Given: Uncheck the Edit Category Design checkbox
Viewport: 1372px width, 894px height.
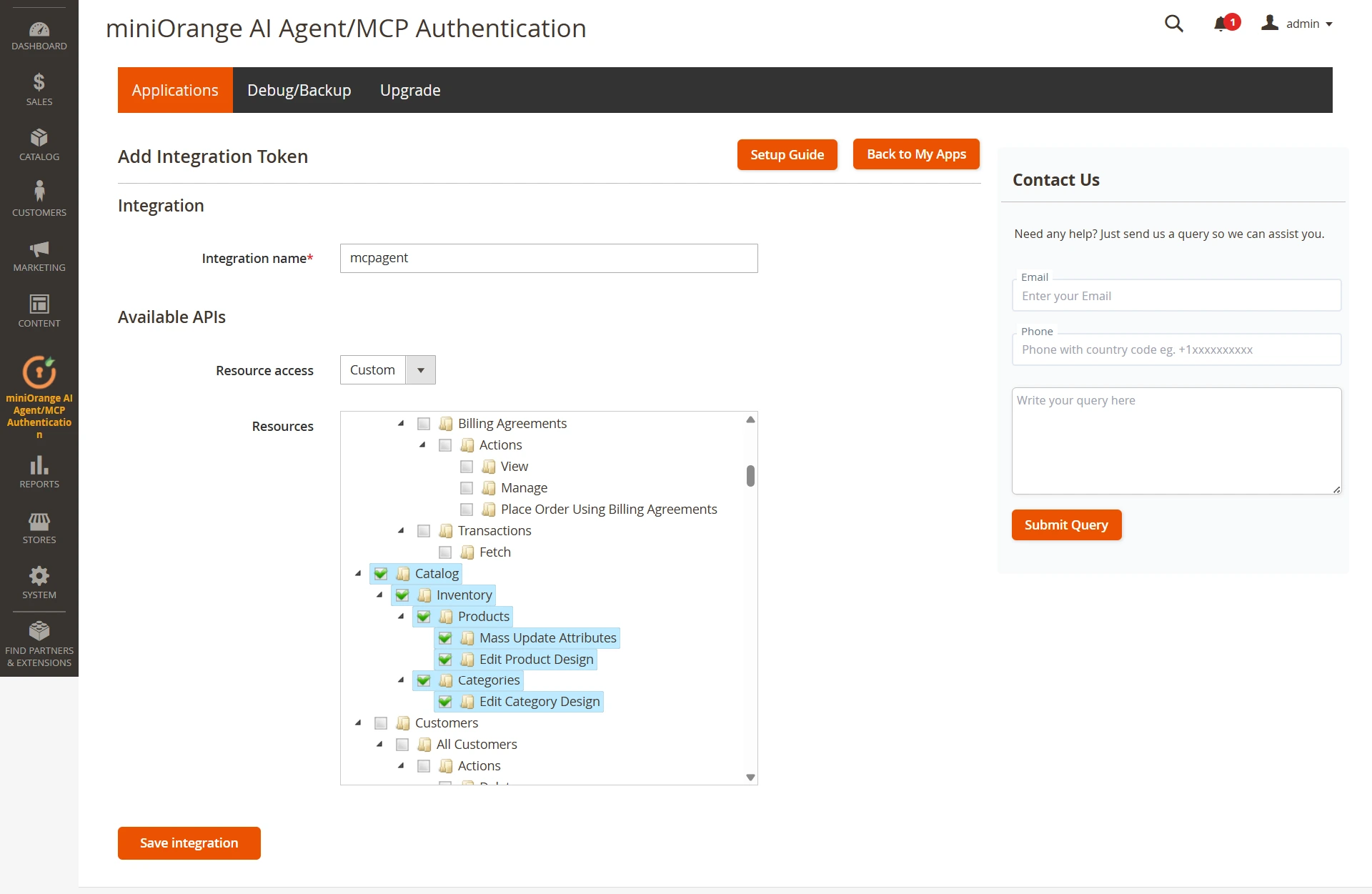Looking at the screenshot, I should pyautogui.click(x=445, y=702).
